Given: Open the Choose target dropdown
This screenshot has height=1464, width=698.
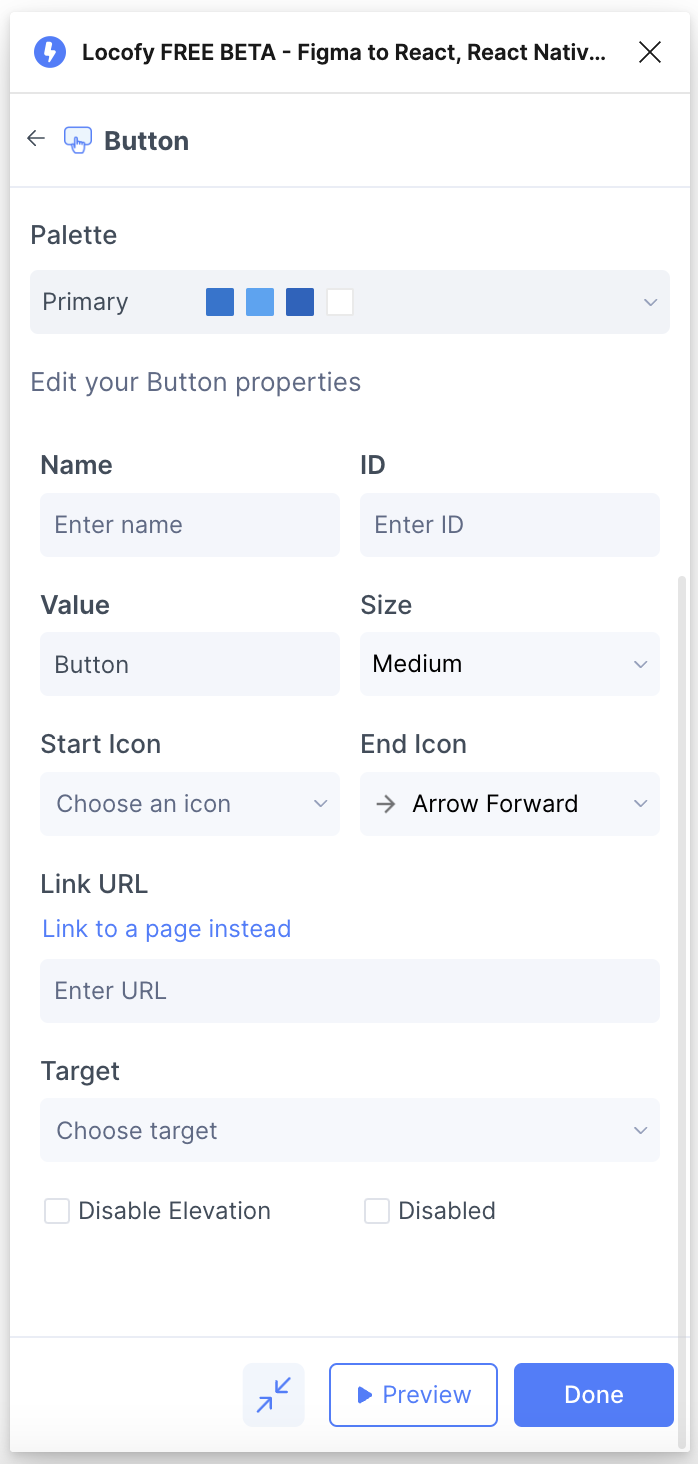Looking at the screenshot, I should pyautogui.click(x=350, y=1130).
